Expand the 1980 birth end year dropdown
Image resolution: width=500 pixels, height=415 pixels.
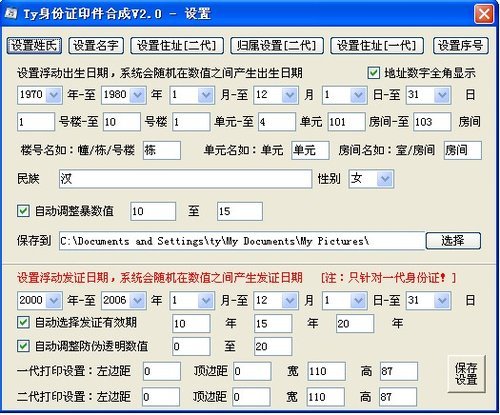tap(138, 95)
